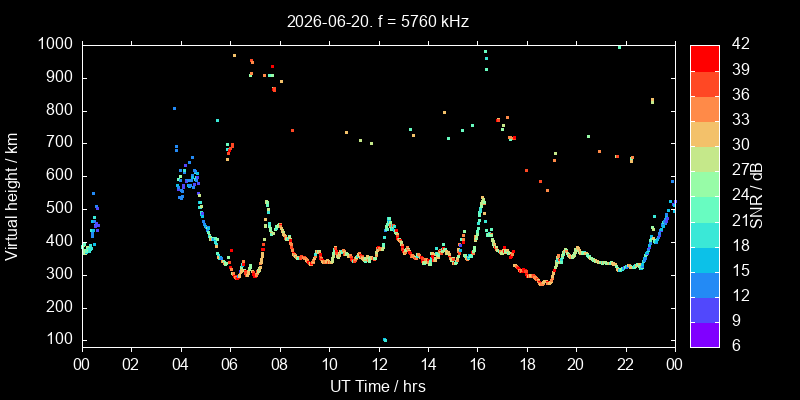800x400 pixels.
Task: Click the SNR / dB colorbar label
Action: 757,196
